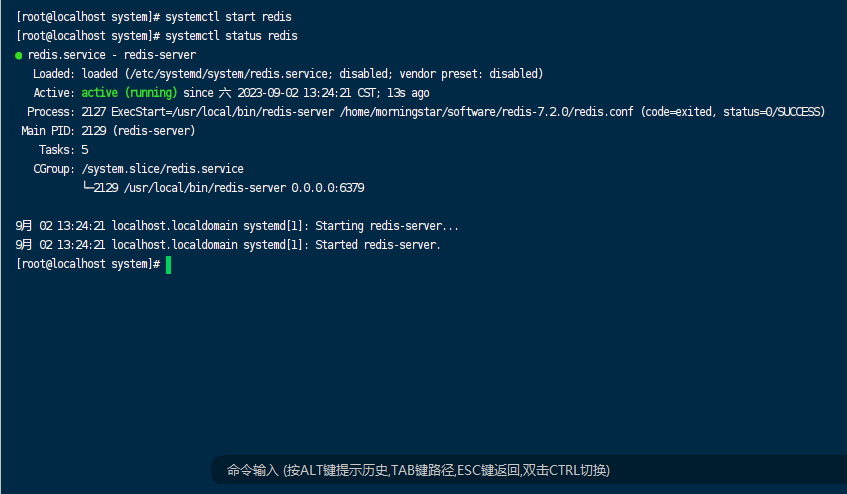Click the Tasks: 5 line
This screenshot has width=847, height=494.
click(63, 150)
